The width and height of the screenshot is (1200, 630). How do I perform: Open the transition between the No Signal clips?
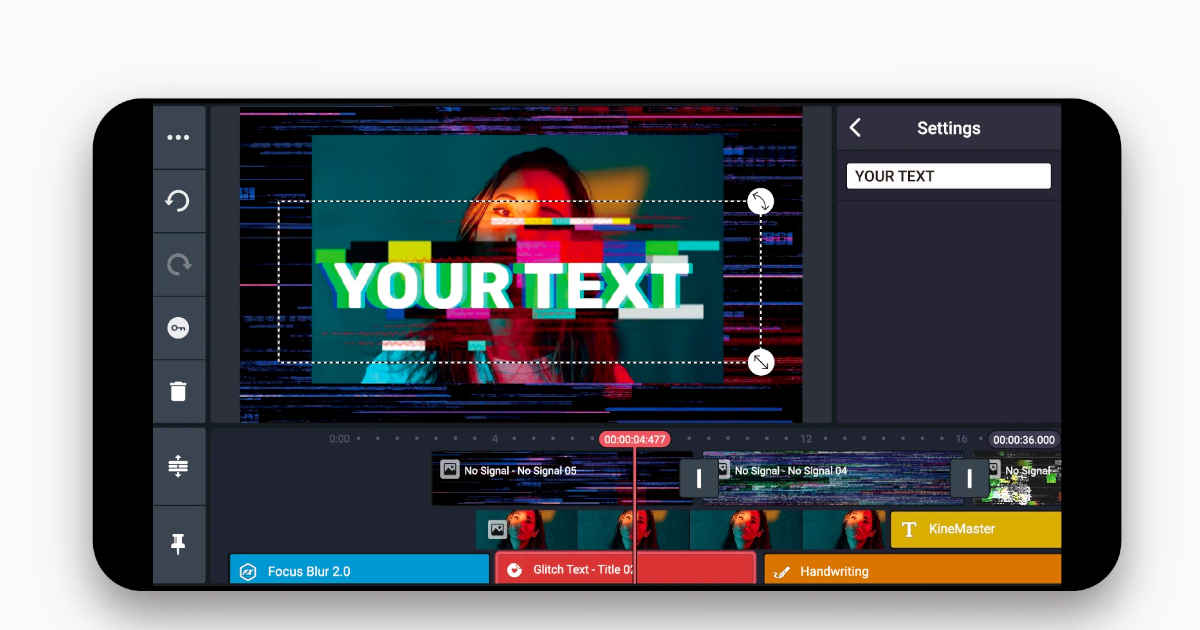(x=697, y=478)
